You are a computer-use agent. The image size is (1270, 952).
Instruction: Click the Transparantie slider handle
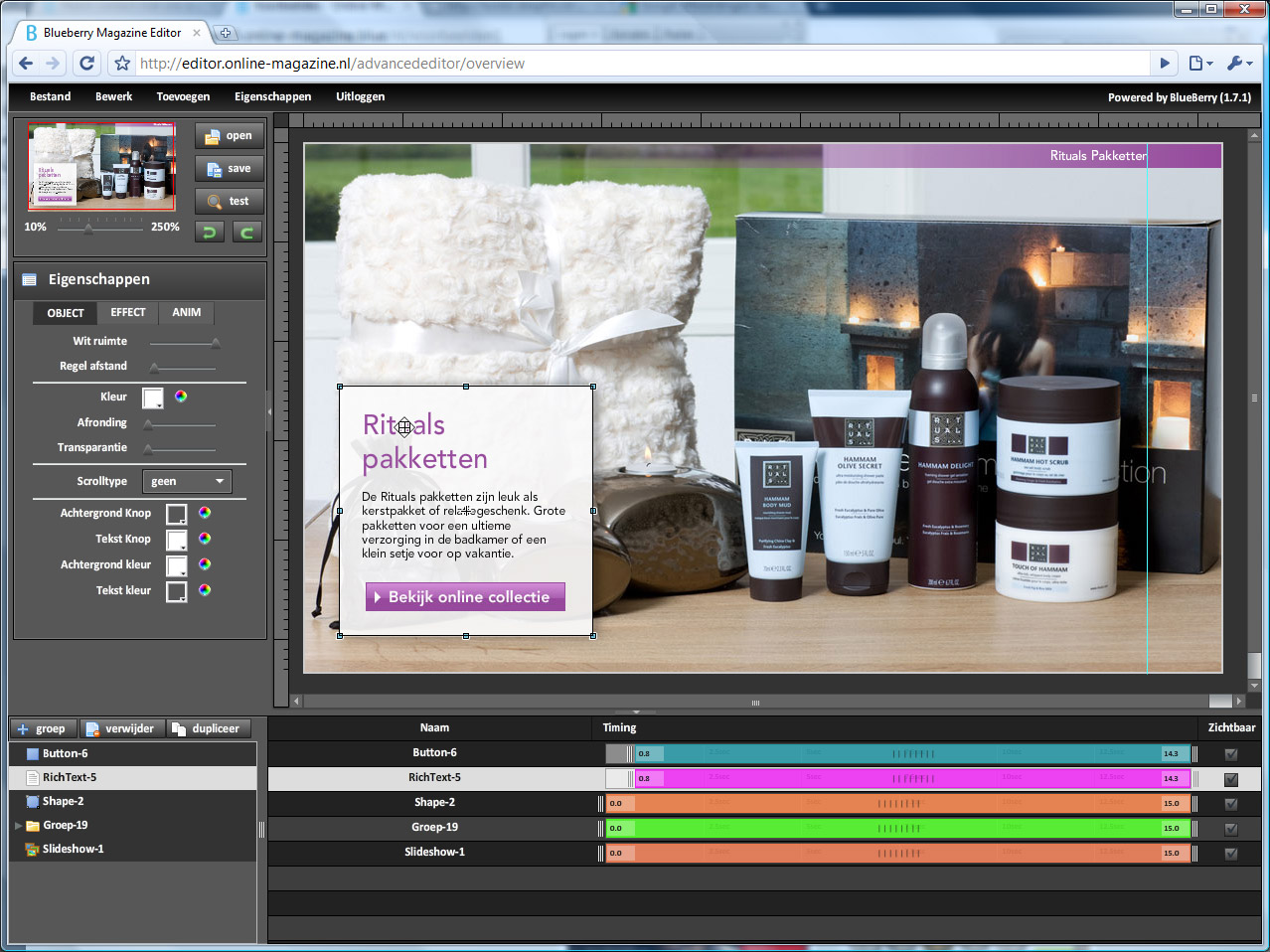tap(148, 449)
